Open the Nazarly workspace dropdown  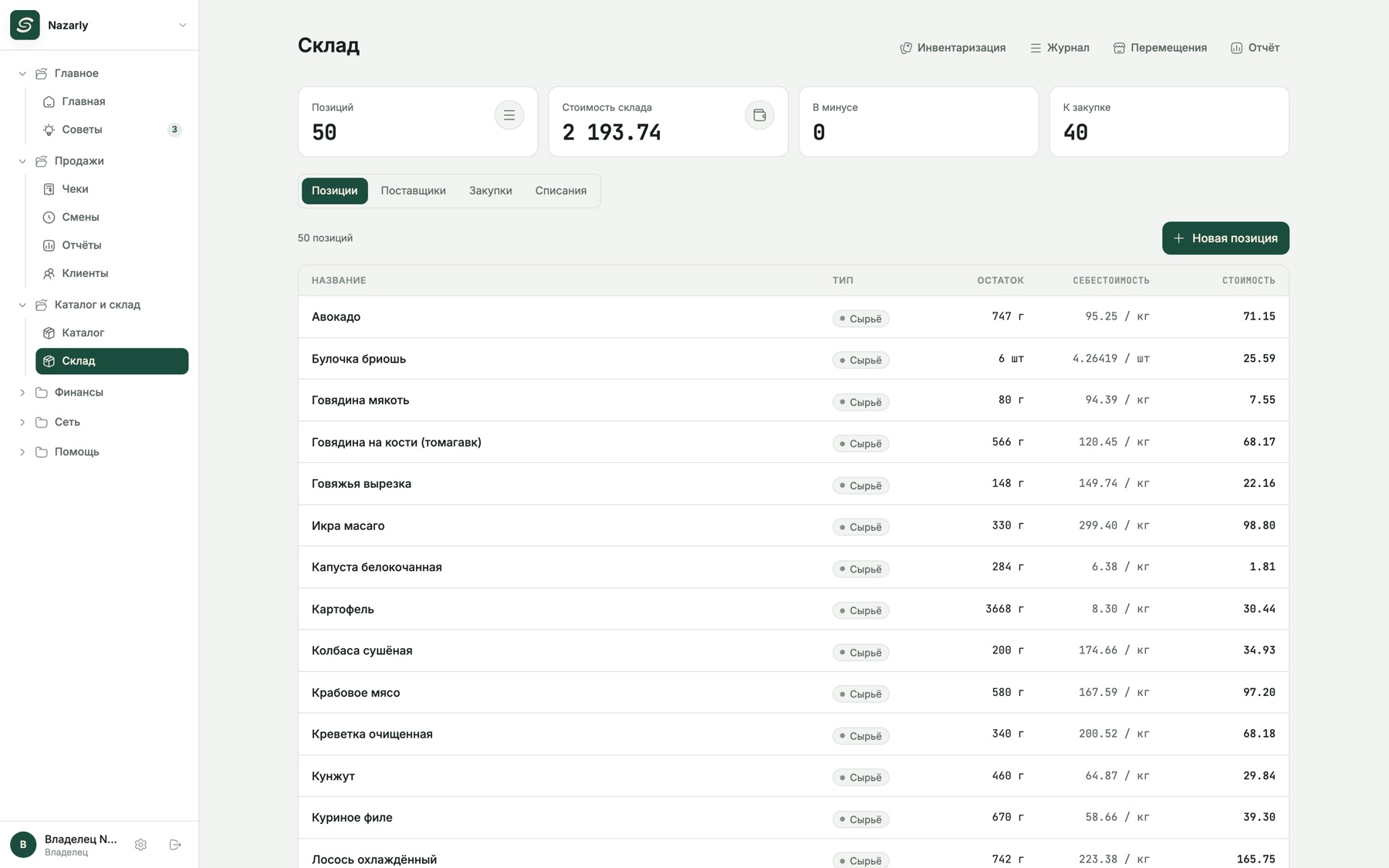point(99,25)
